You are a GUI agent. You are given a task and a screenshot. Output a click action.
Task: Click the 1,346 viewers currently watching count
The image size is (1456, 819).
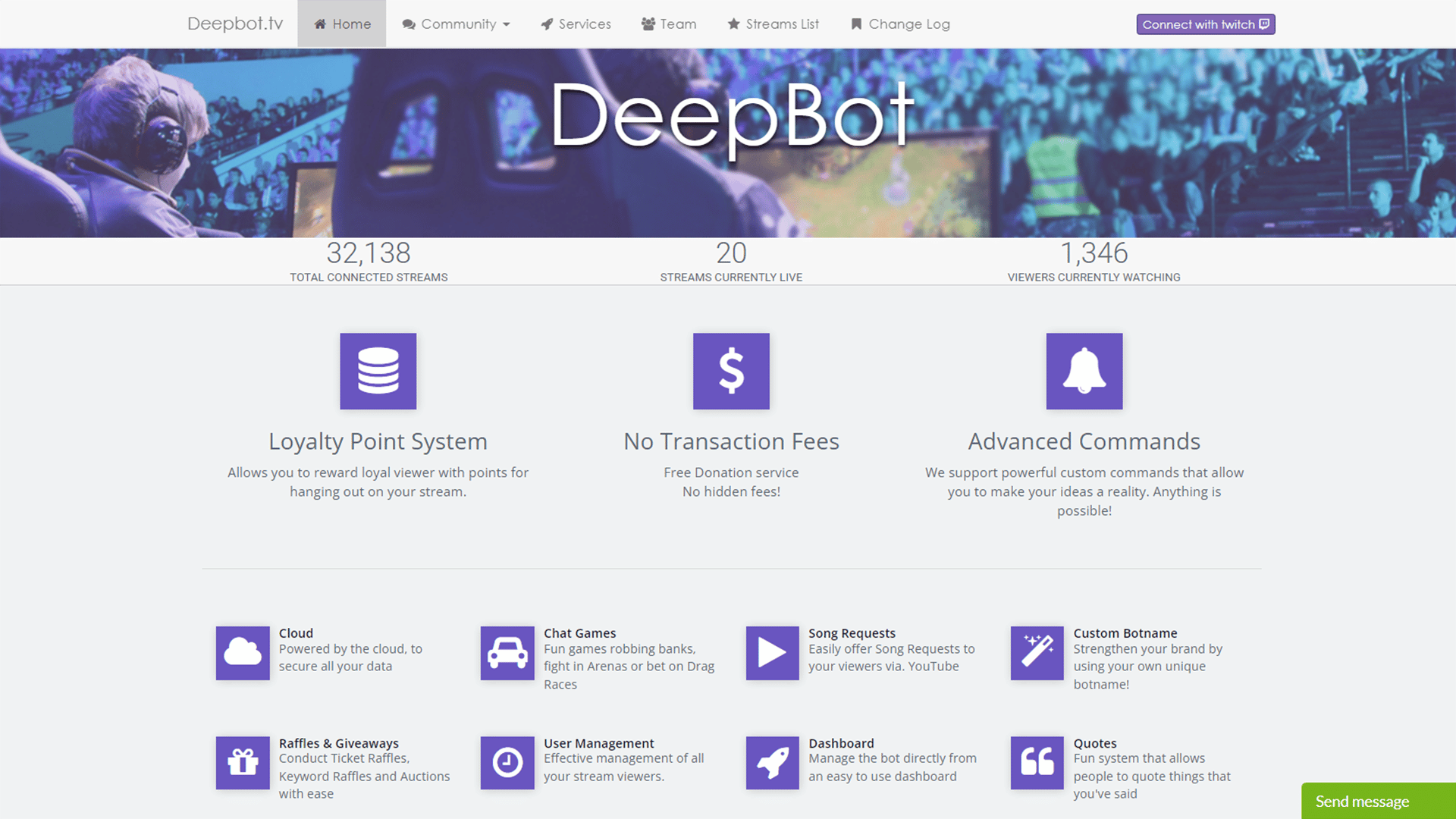1094,253
